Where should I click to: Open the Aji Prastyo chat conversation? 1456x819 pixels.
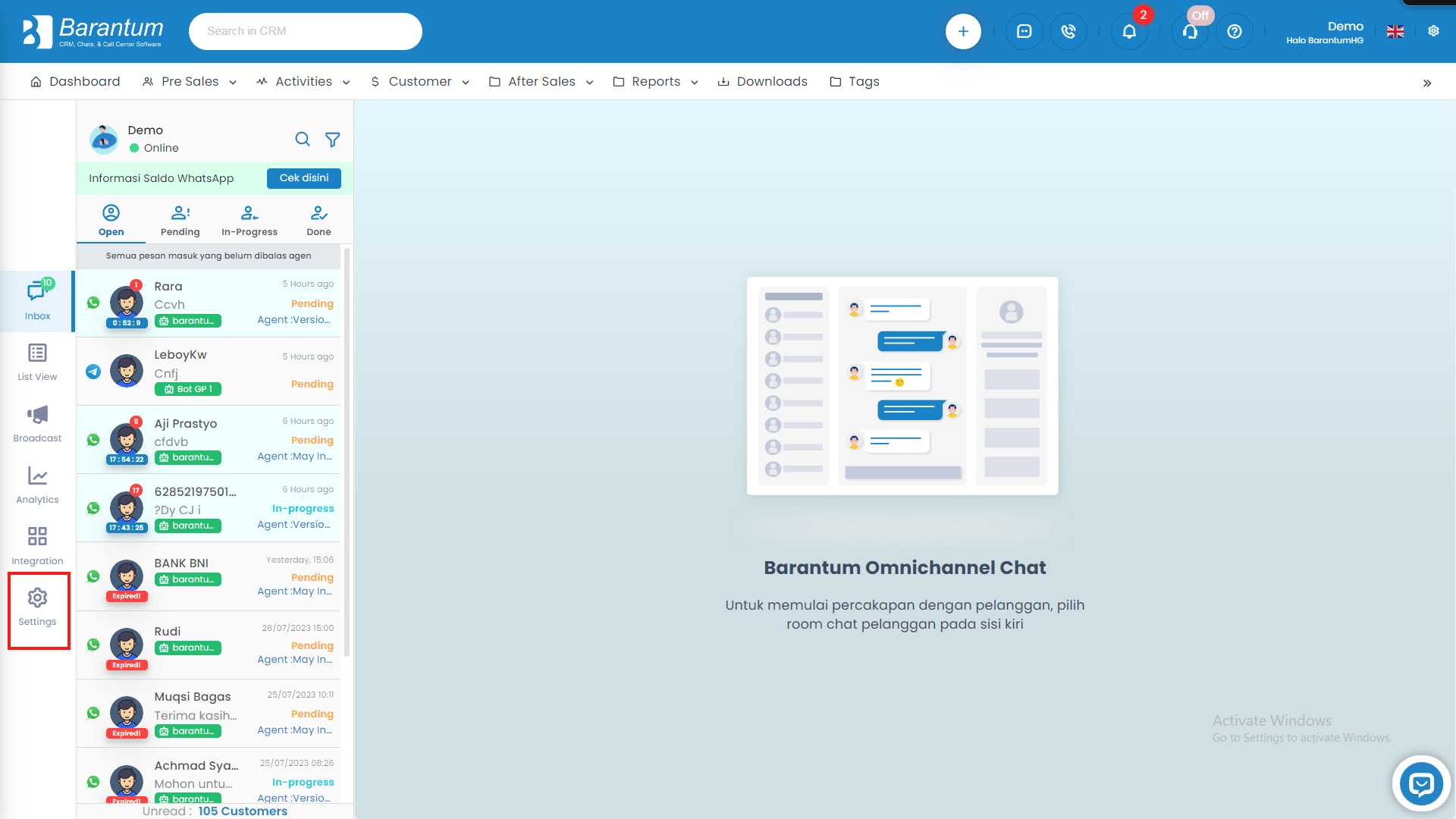(x=209, y=440)
